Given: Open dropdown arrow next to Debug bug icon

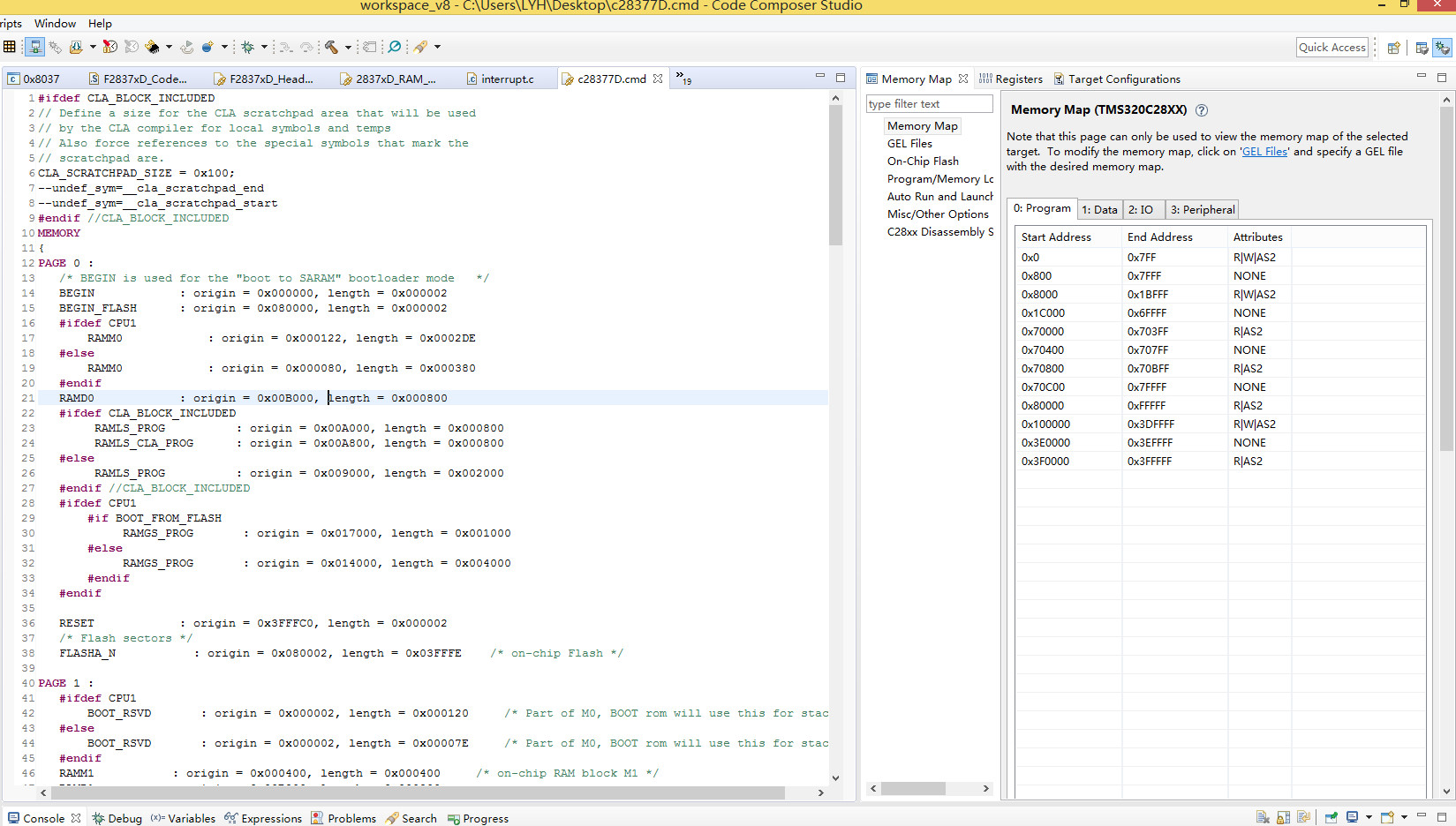Looking at the screenshot, I should (x=264, y=47).
